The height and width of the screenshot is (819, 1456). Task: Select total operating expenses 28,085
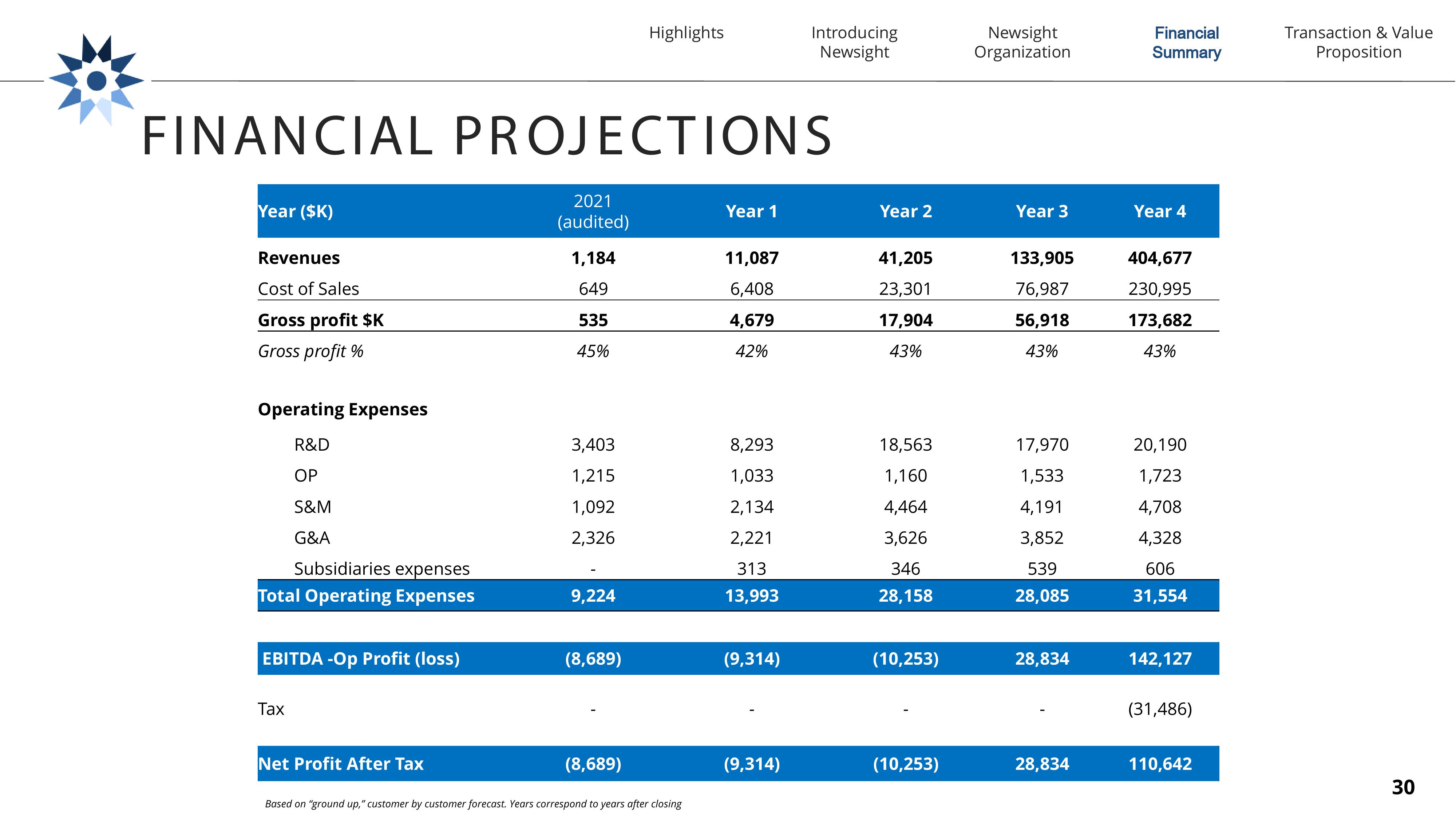(x=1042, y=596)
